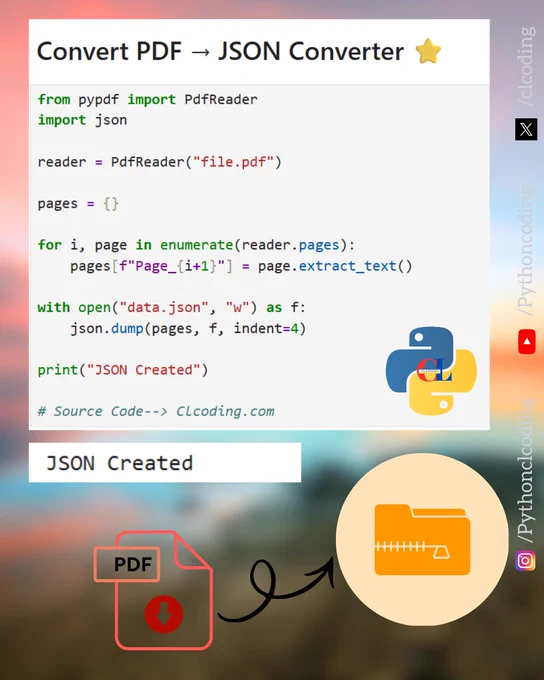Click the print("JSON Created") code line

(x=123, y=370)
